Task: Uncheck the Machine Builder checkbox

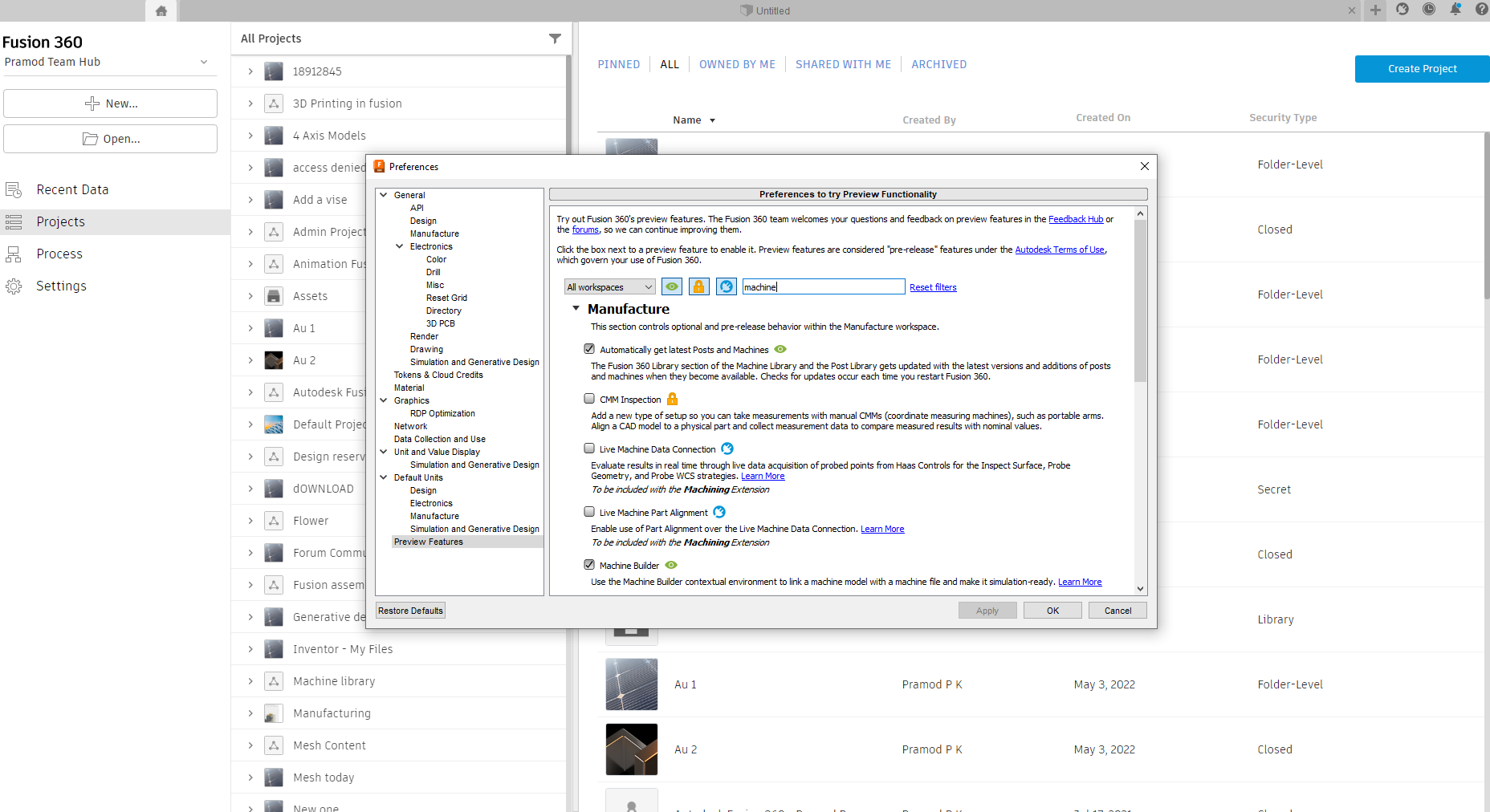Action: (x=589, y=565)
